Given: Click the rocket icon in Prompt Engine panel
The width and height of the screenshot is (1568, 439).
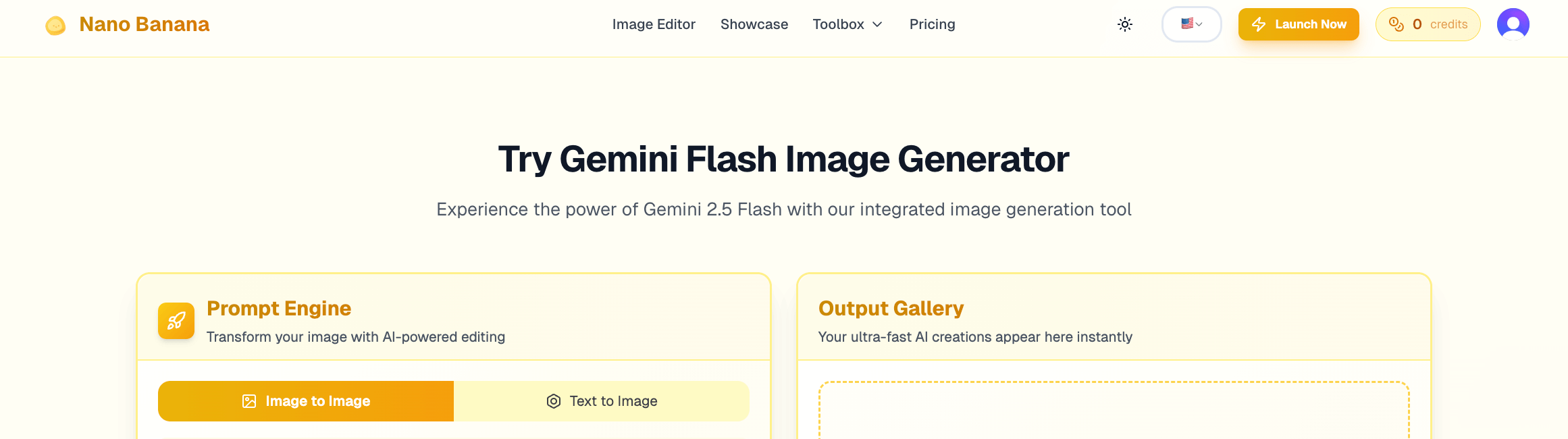Looking at the screenshot, I should (176, 321).
